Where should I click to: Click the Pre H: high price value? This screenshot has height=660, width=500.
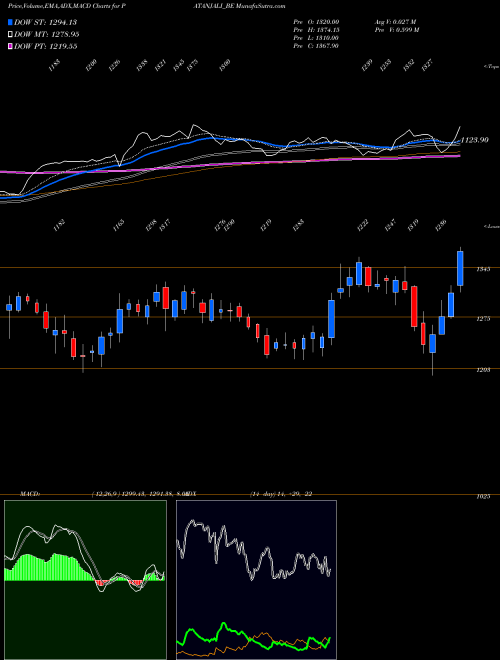316,30
